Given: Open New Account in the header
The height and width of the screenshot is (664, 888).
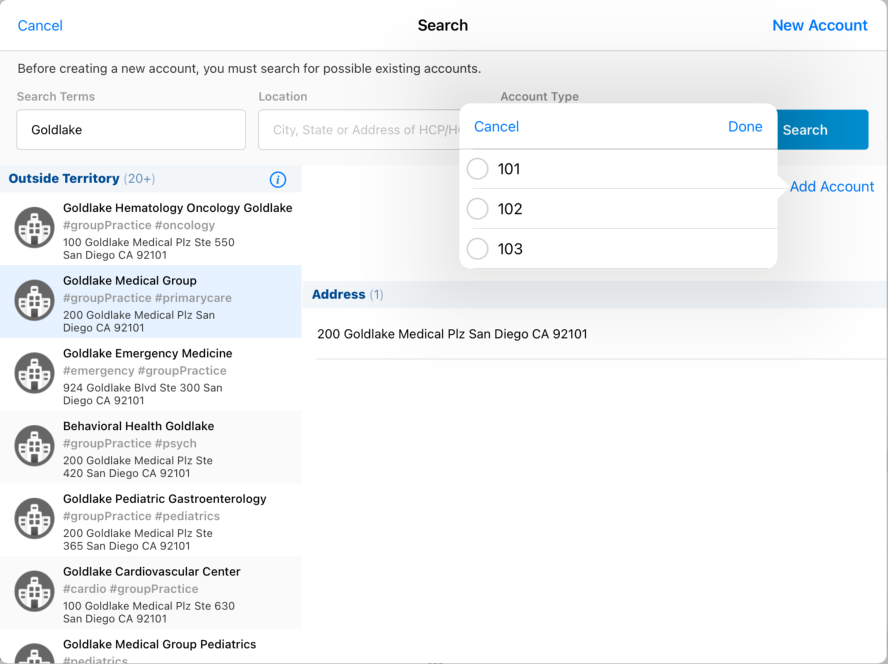Looking at the screenshot, I should click(x=819, y=26).
